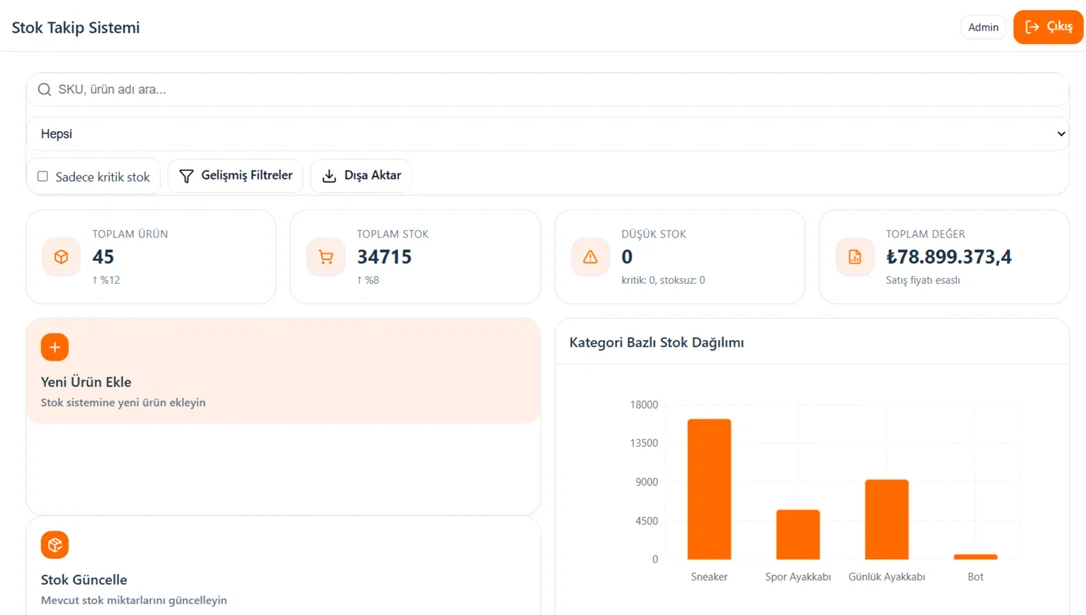Click the Spor Ayakkabı bar in chart
Viewport: 1086px width, 615px height.
(798, 535)
